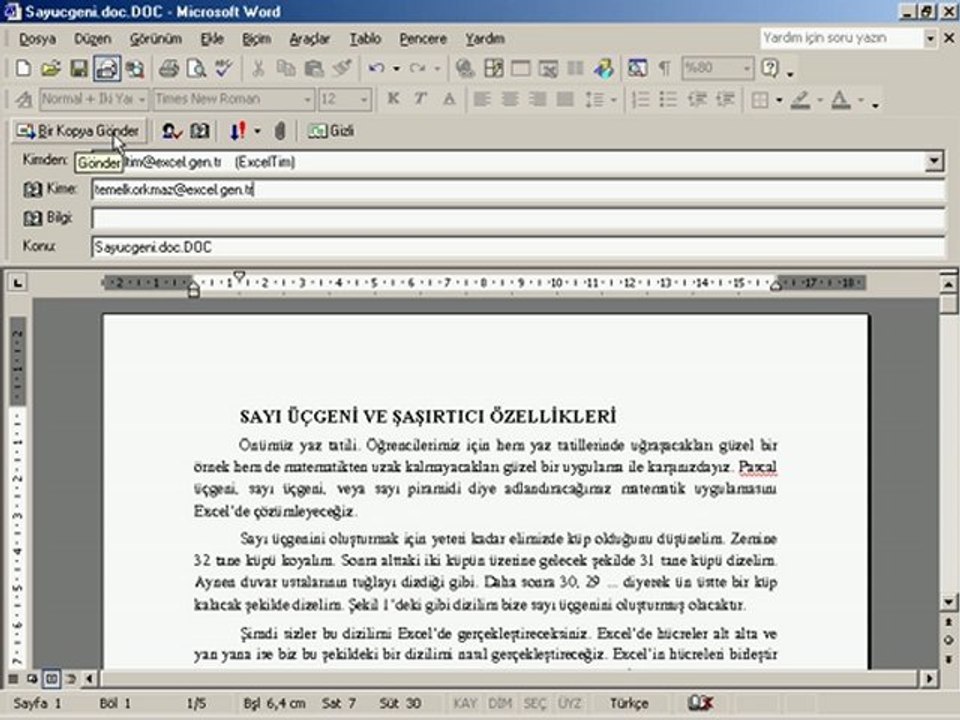960x720 pixels.
Task: Expand the line spacing options arrow
Action: coord(613,99)
